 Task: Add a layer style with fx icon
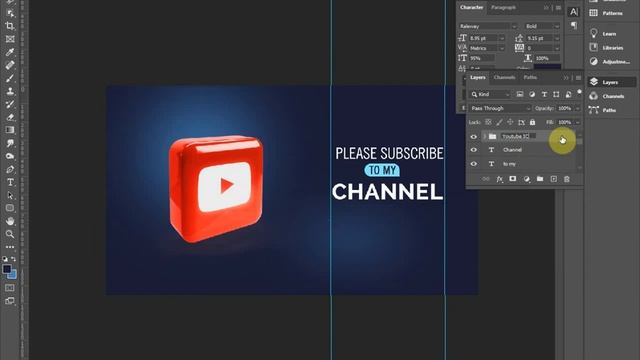click(x=499, y=179)
